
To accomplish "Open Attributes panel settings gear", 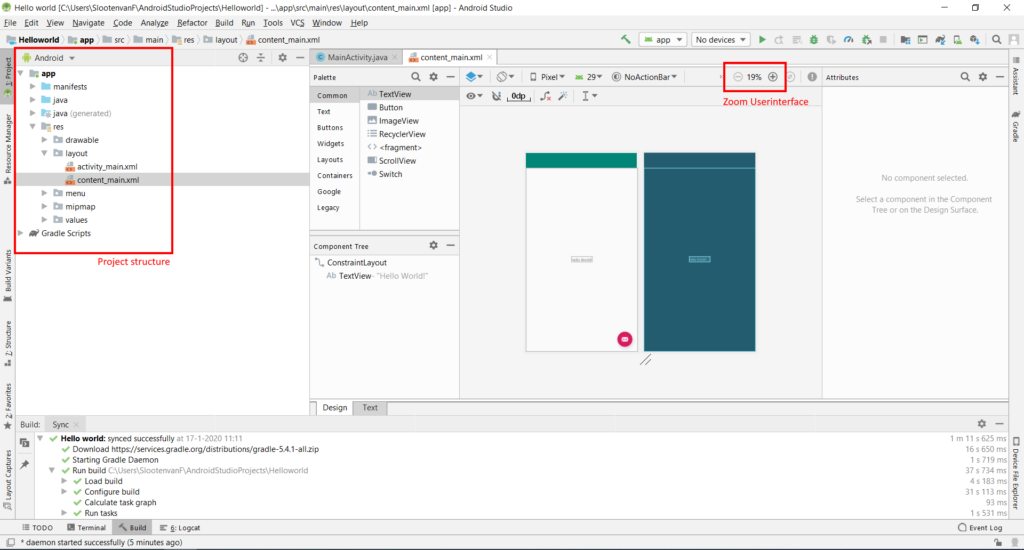I will 983,76.
